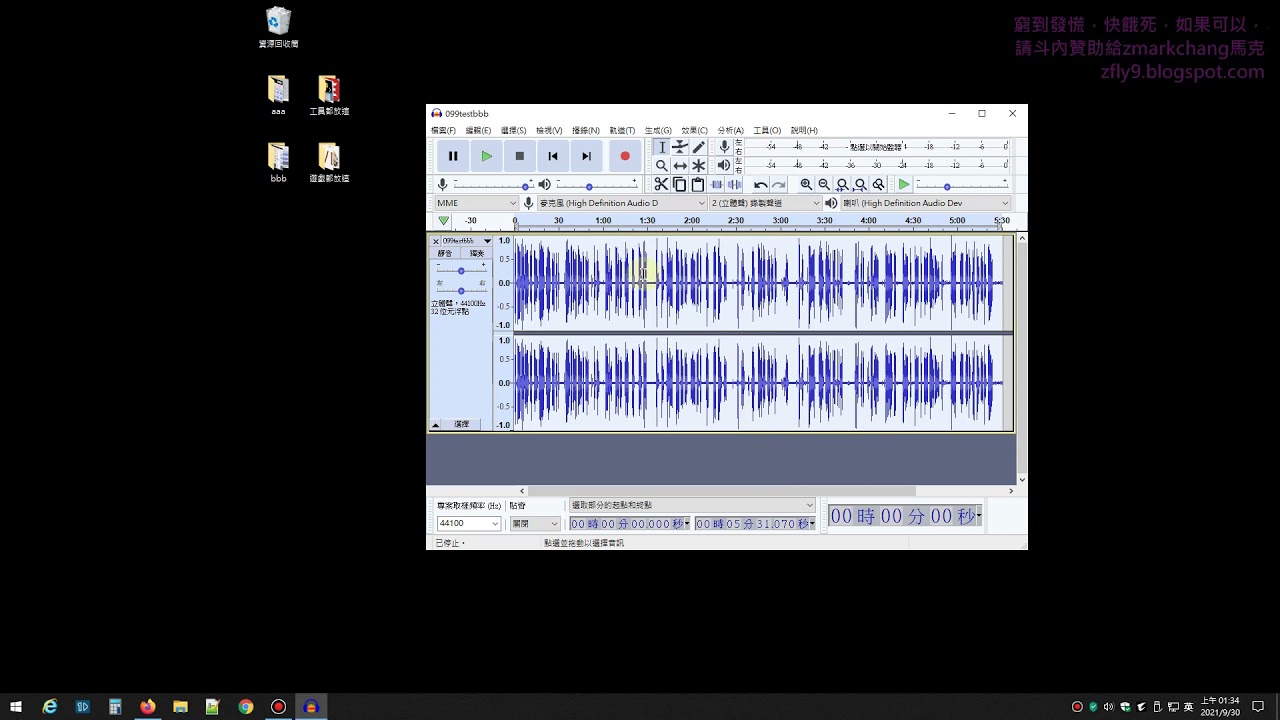Screen dimensions: 1280x720
Task: Adjust the track pan slider
Action: click(x=461, y=290)
